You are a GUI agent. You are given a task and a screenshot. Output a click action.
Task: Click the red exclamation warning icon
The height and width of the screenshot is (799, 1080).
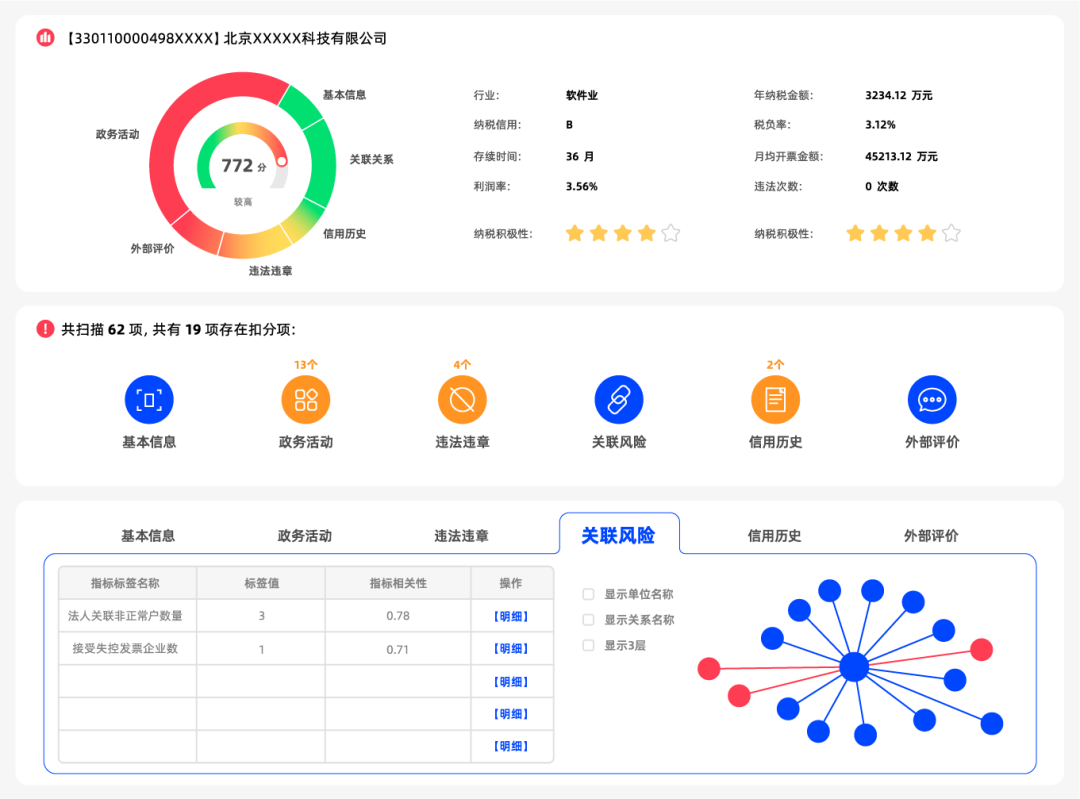click(x=45, y=329)
